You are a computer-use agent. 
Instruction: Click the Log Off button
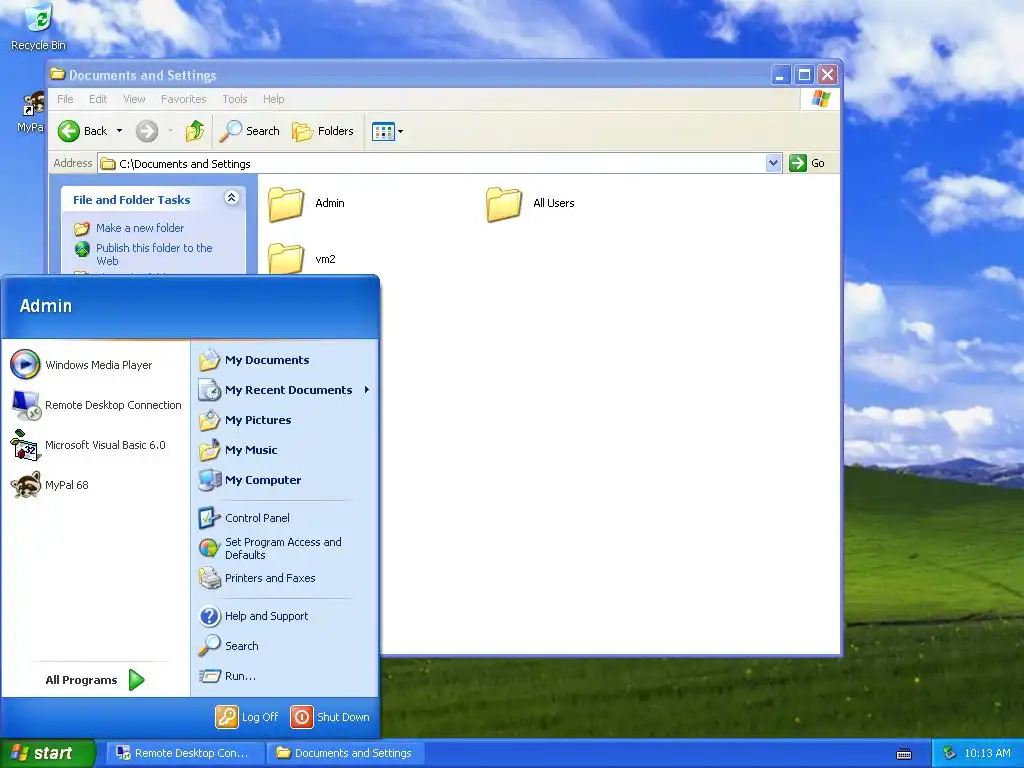247,717
